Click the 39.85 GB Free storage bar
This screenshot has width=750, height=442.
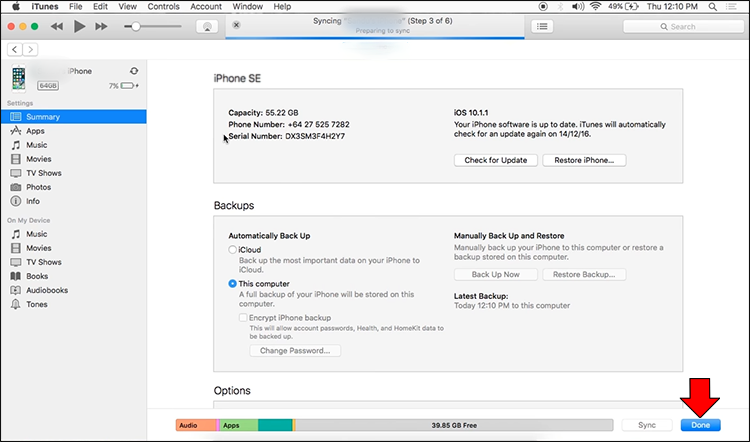(454, 425)
